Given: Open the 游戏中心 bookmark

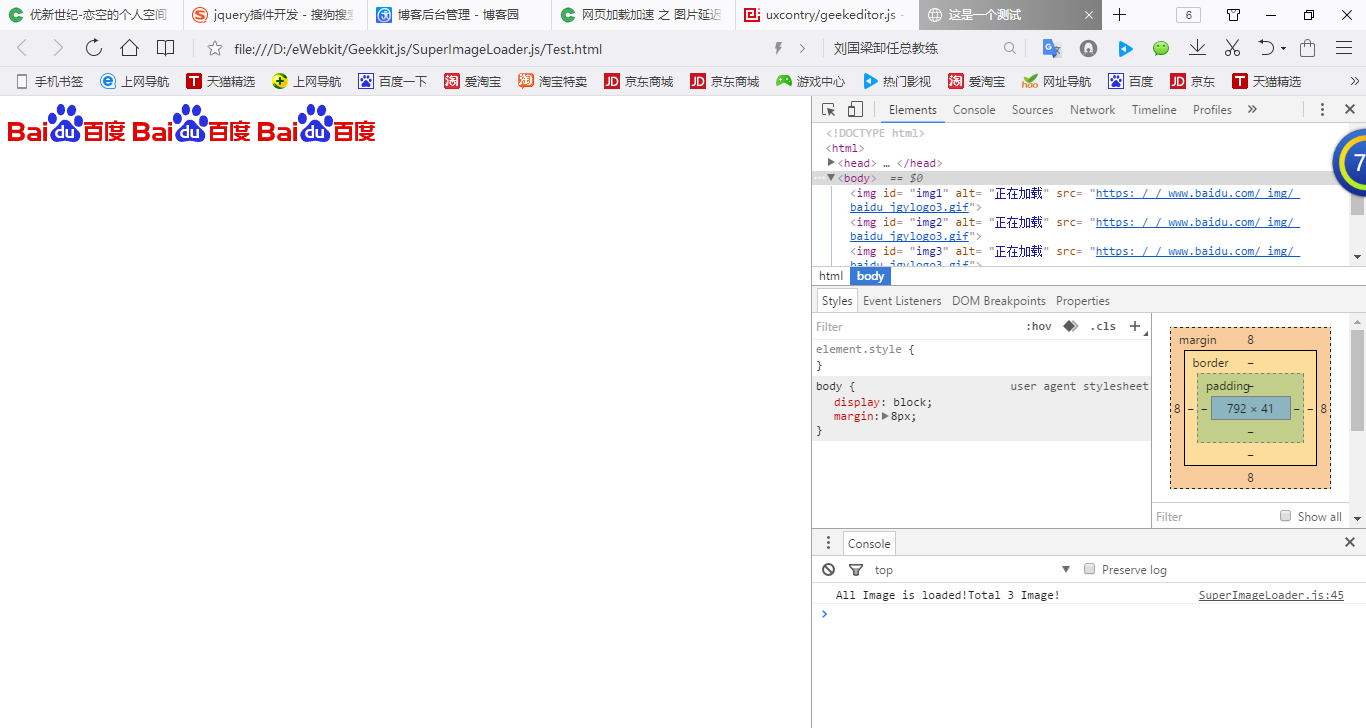Looking at the screenshot, I should [x=810, y=82].
